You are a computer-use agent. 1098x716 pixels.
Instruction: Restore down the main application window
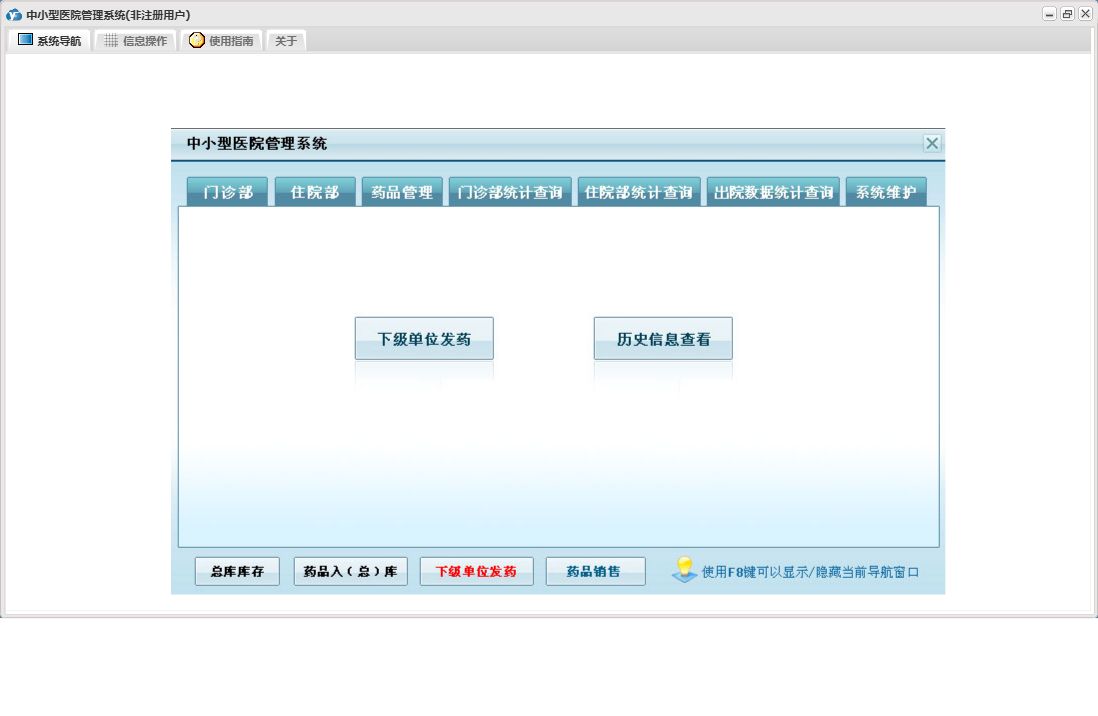point(1067,14)
